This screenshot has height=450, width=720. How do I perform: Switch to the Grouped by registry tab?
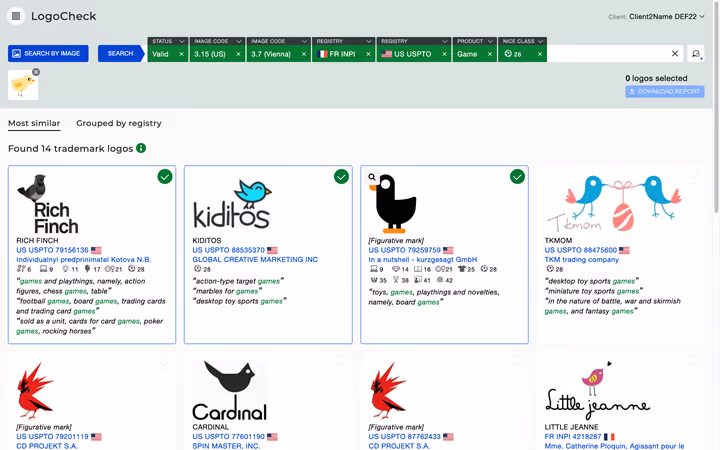click(119, 123)
